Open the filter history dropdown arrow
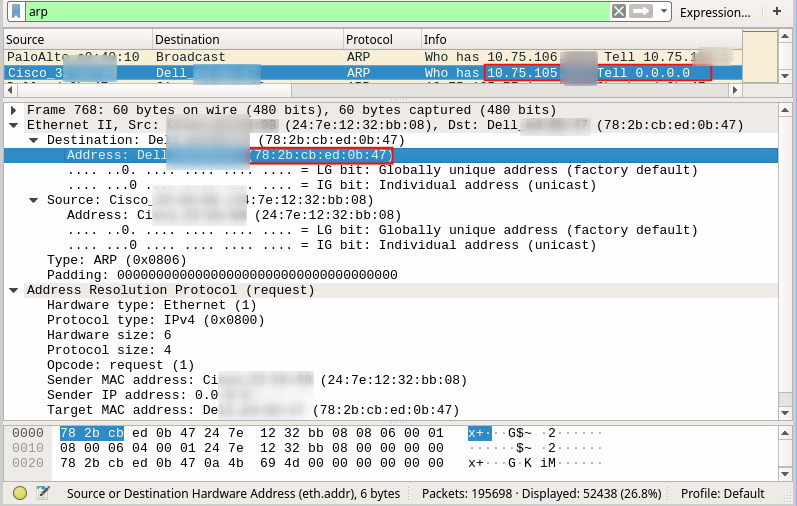 (663, 11)
